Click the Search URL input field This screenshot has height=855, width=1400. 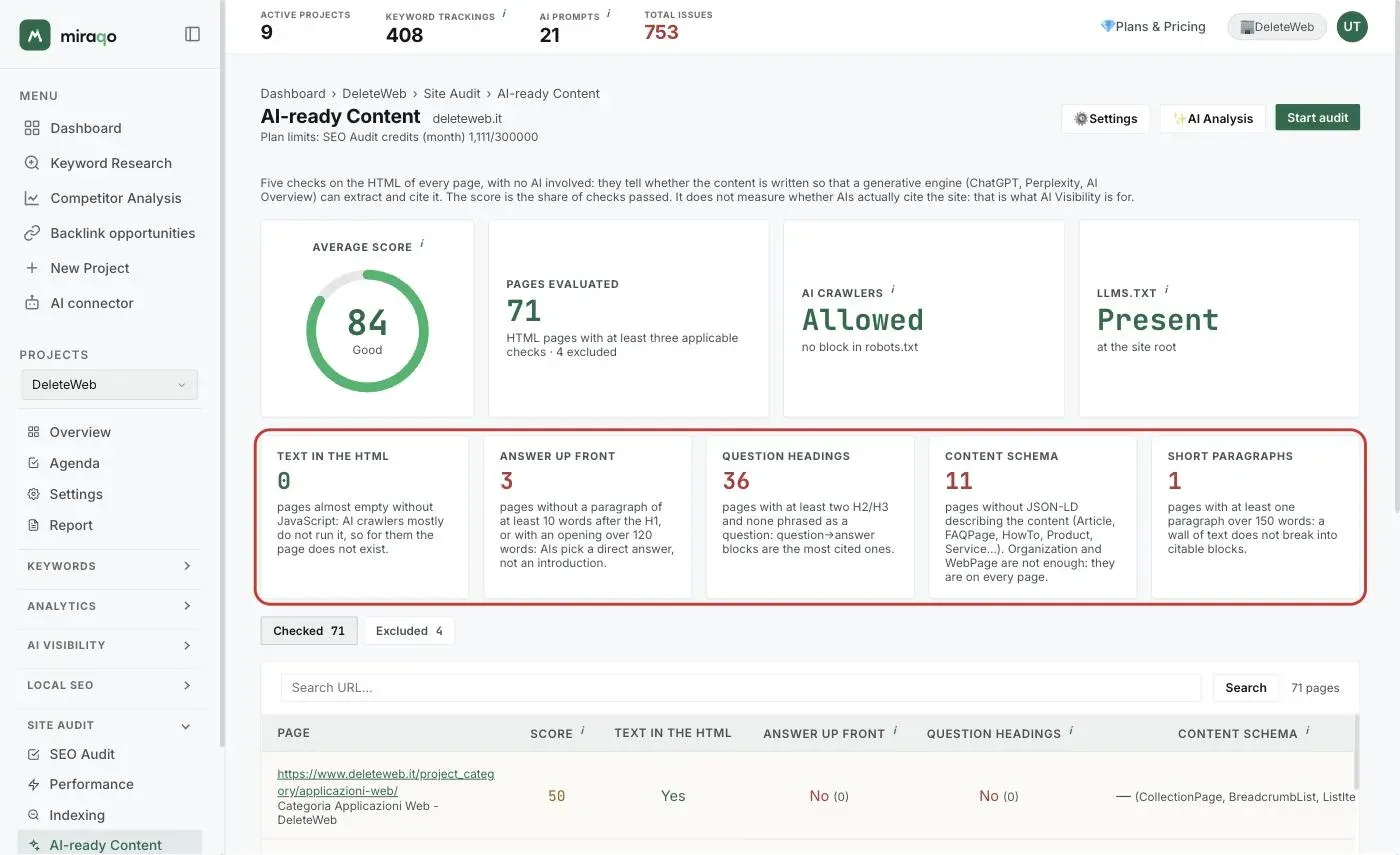tap(741, 687)
